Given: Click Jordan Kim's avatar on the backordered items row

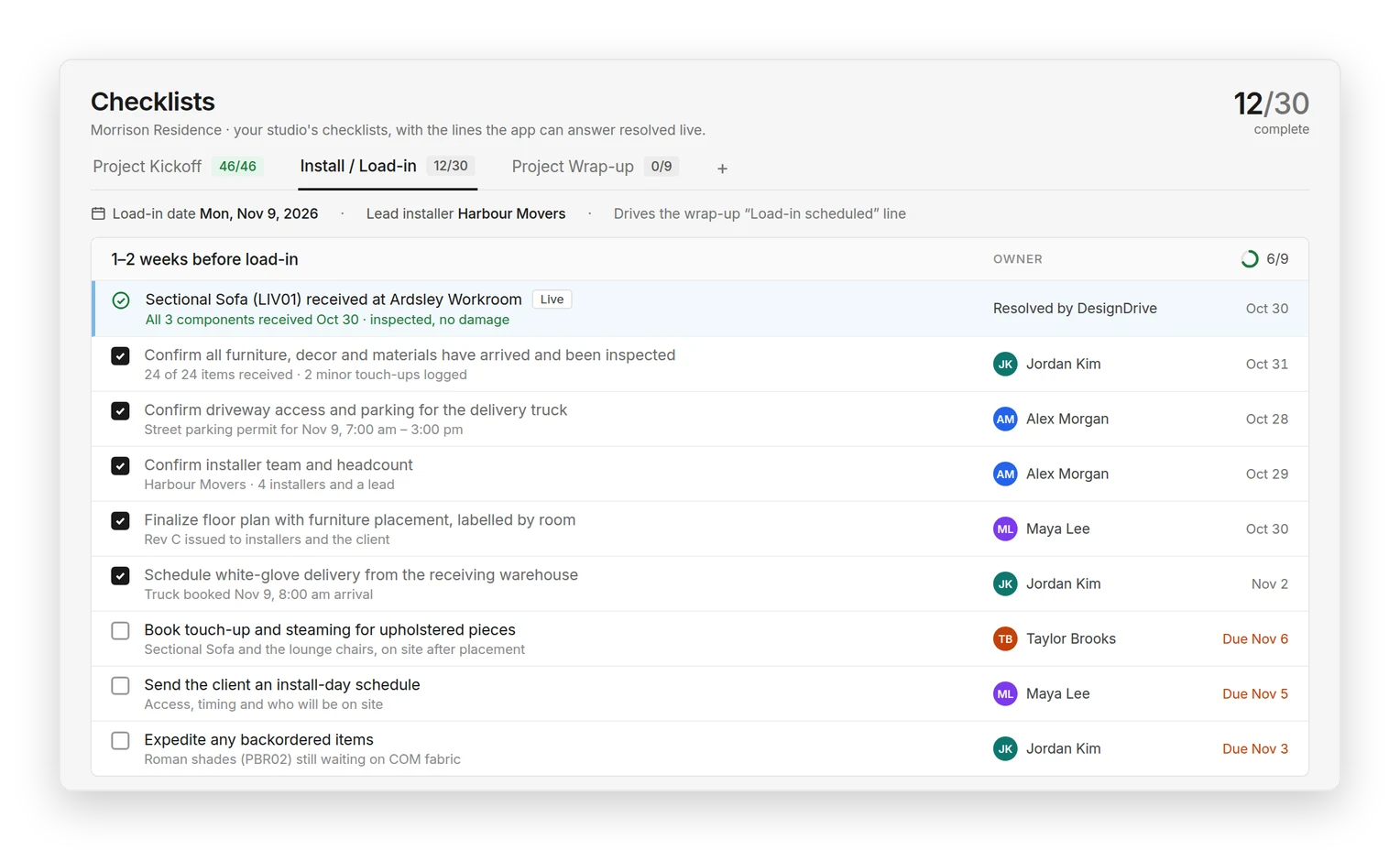Looking at the screenshot, I should click(1005, 748).
